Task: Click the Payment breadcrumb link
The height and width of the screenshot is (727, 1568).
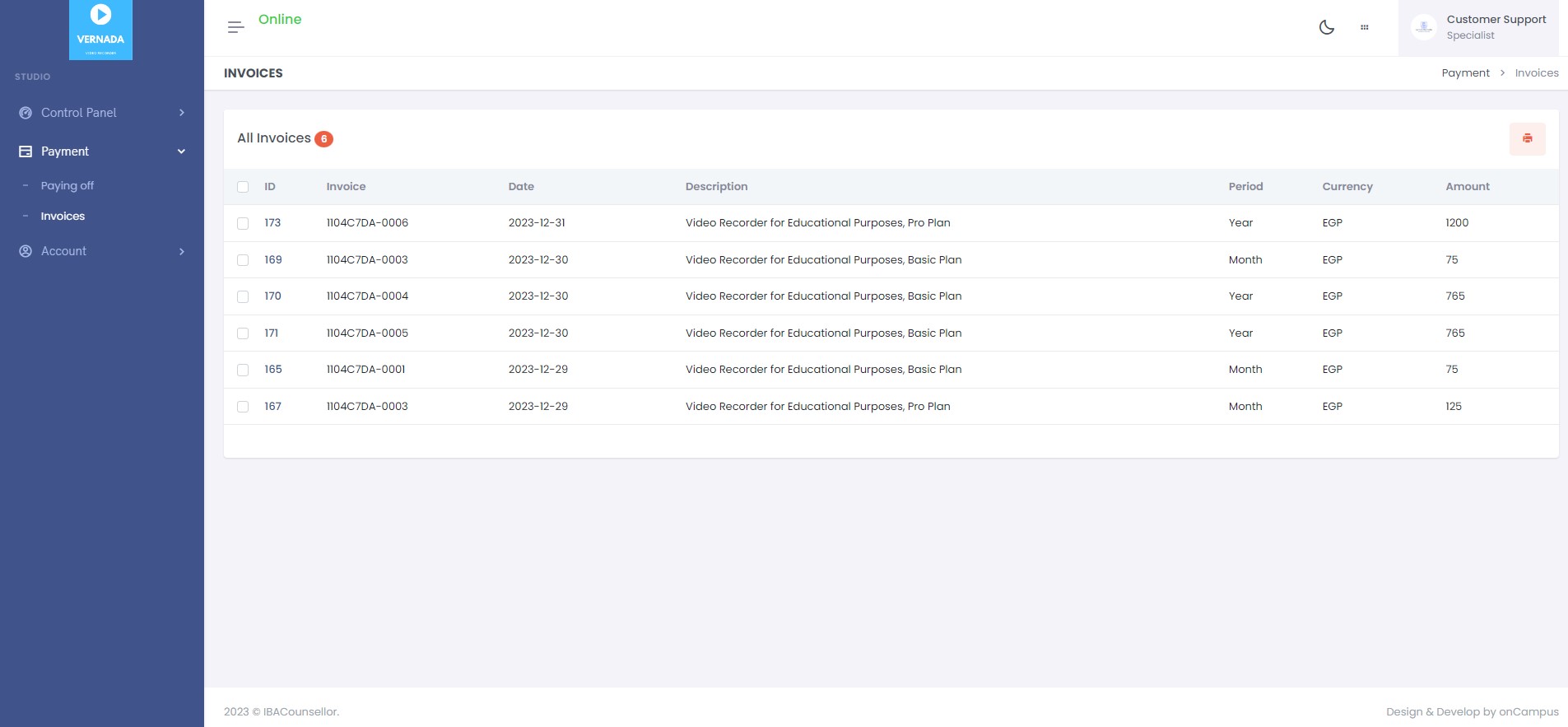Action: pyautogui.click(x=1465, y=73)
